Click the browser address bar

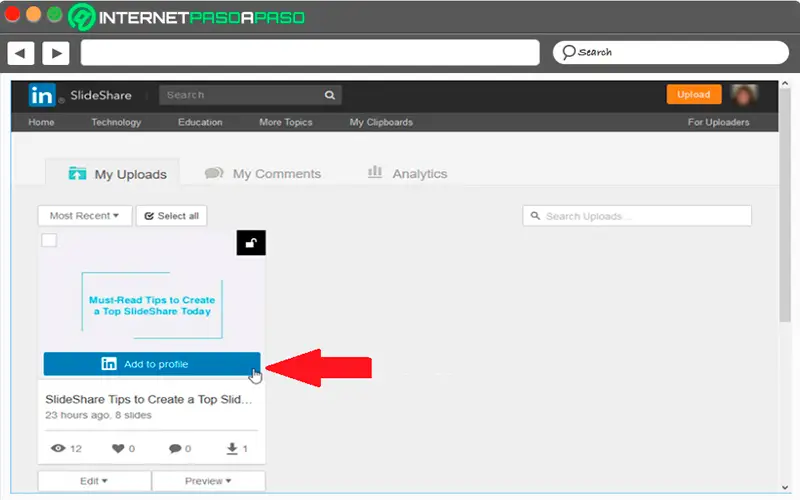[310, 53]
